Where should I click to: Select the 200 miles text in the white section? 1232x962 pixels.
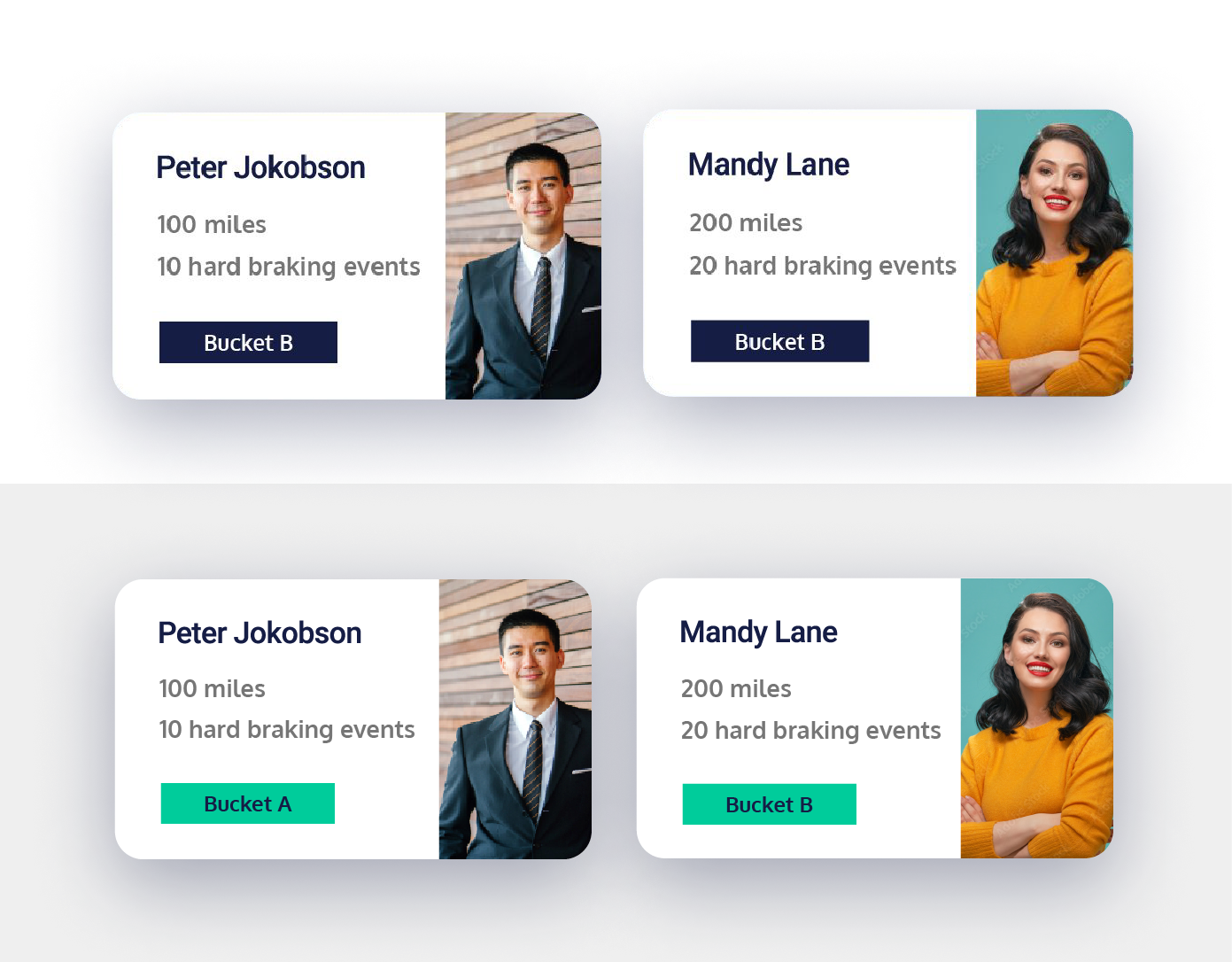click(x=746, y=222)
